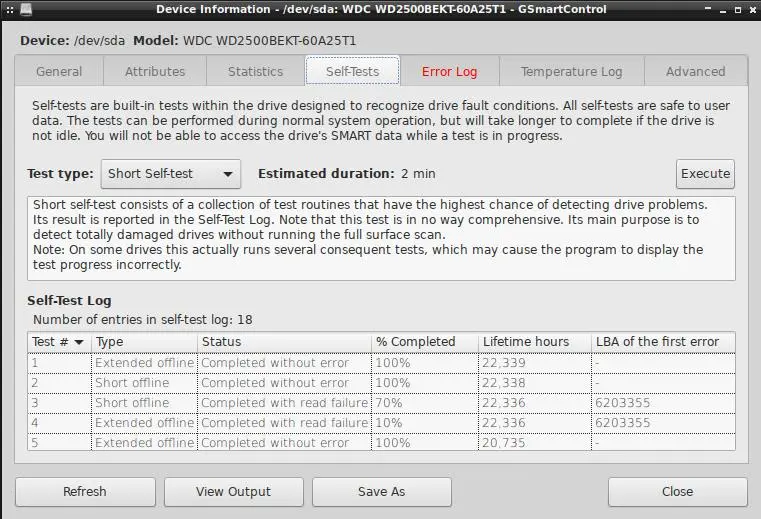Click row 5 'Completed without error' status
This screenshot has width=761, height=519.
(284, 443)
